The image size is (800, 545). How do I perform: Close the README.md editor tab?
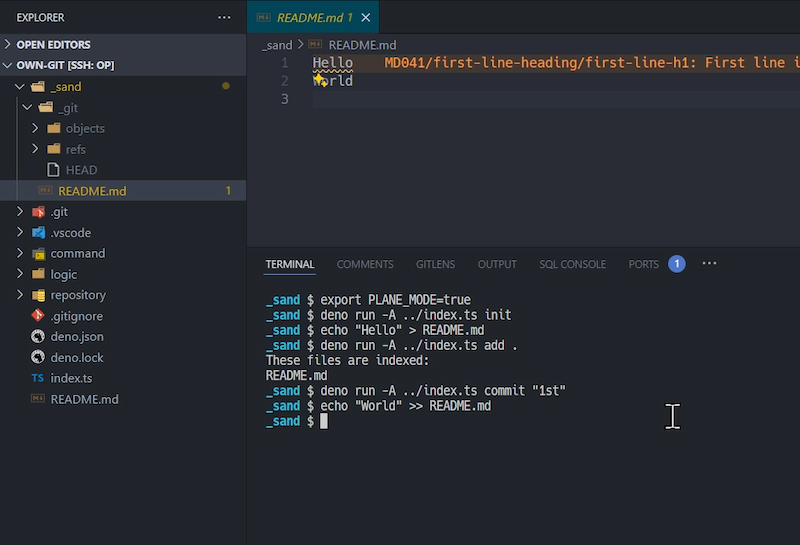367,18
